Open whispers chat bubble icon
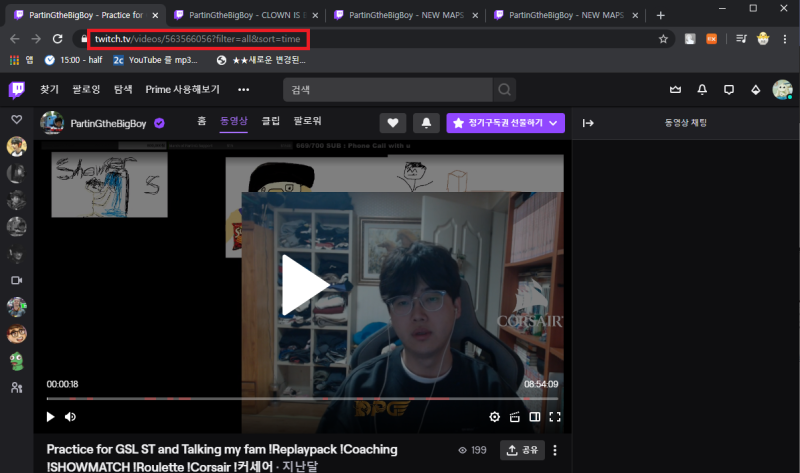Screen dimensions: 800x473 pos(729,90)
